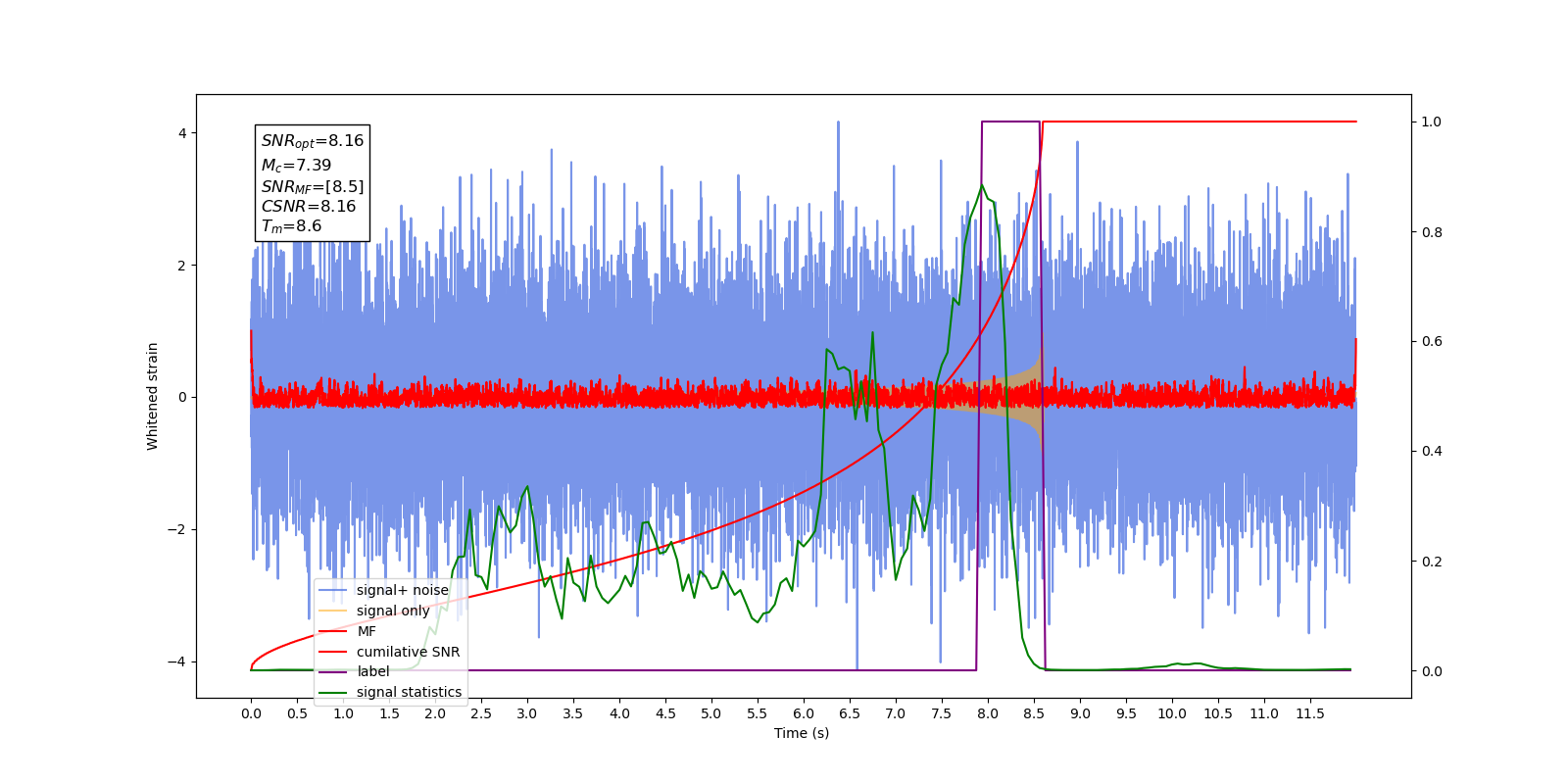Viewport: 1568px width, 784px height.
Task: Click the green signal statistics peak near 8.0
Action: [x=982, y=186]
